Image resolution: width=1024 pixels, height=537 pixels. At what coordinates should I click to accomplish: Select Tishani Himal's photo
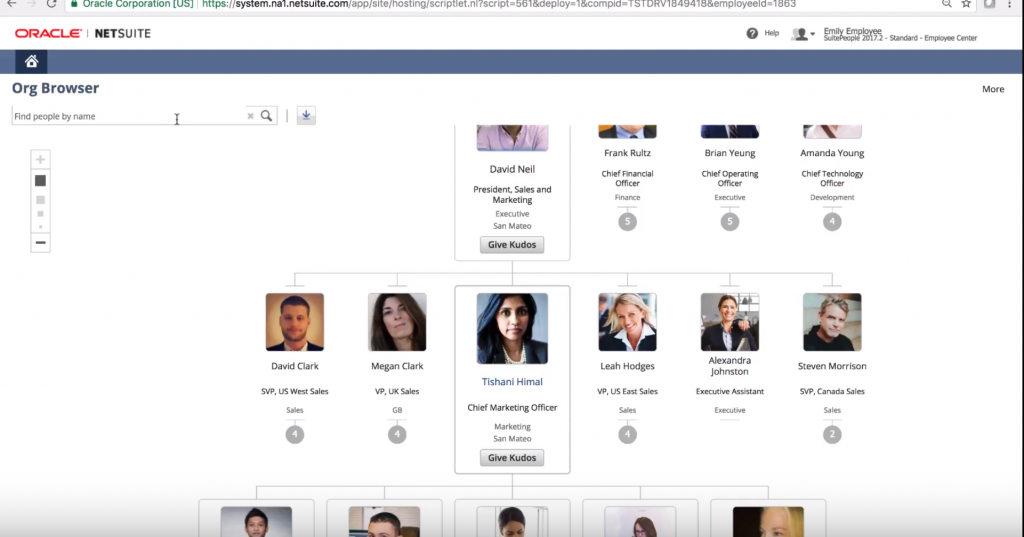[x=512, y=328]
